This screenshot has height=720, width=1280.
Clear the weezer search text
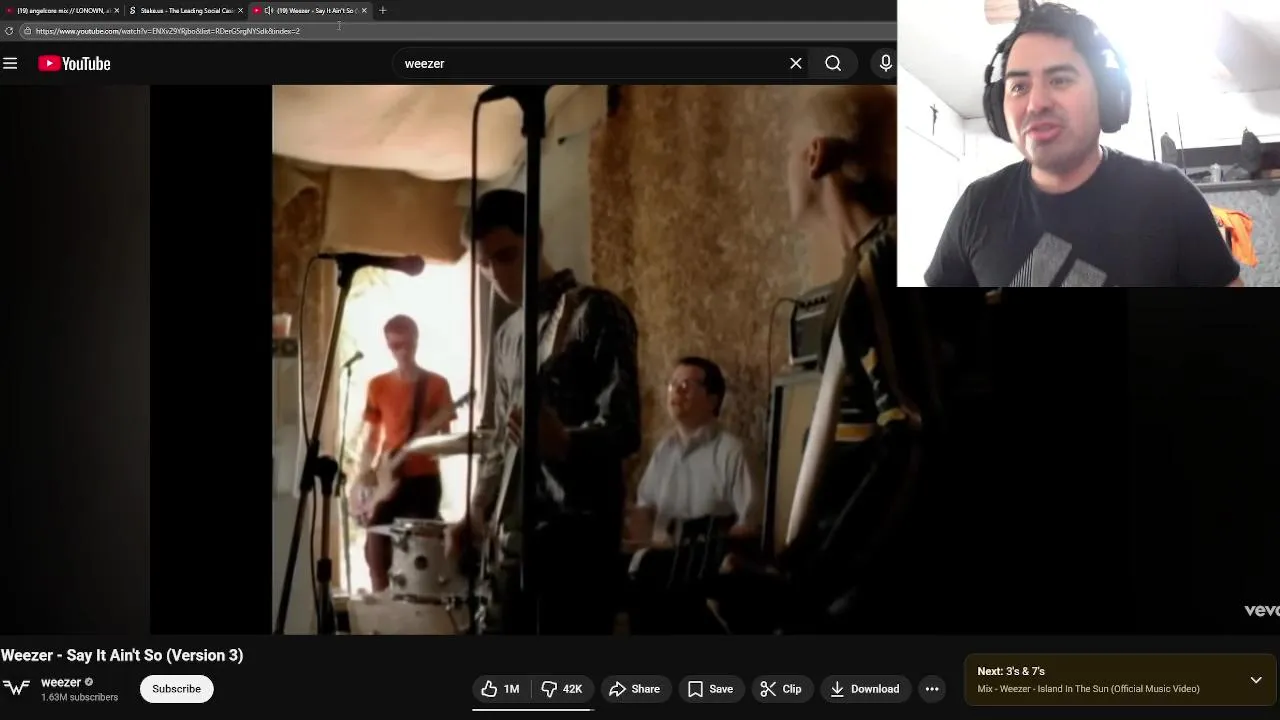click(x=796, y=63)
